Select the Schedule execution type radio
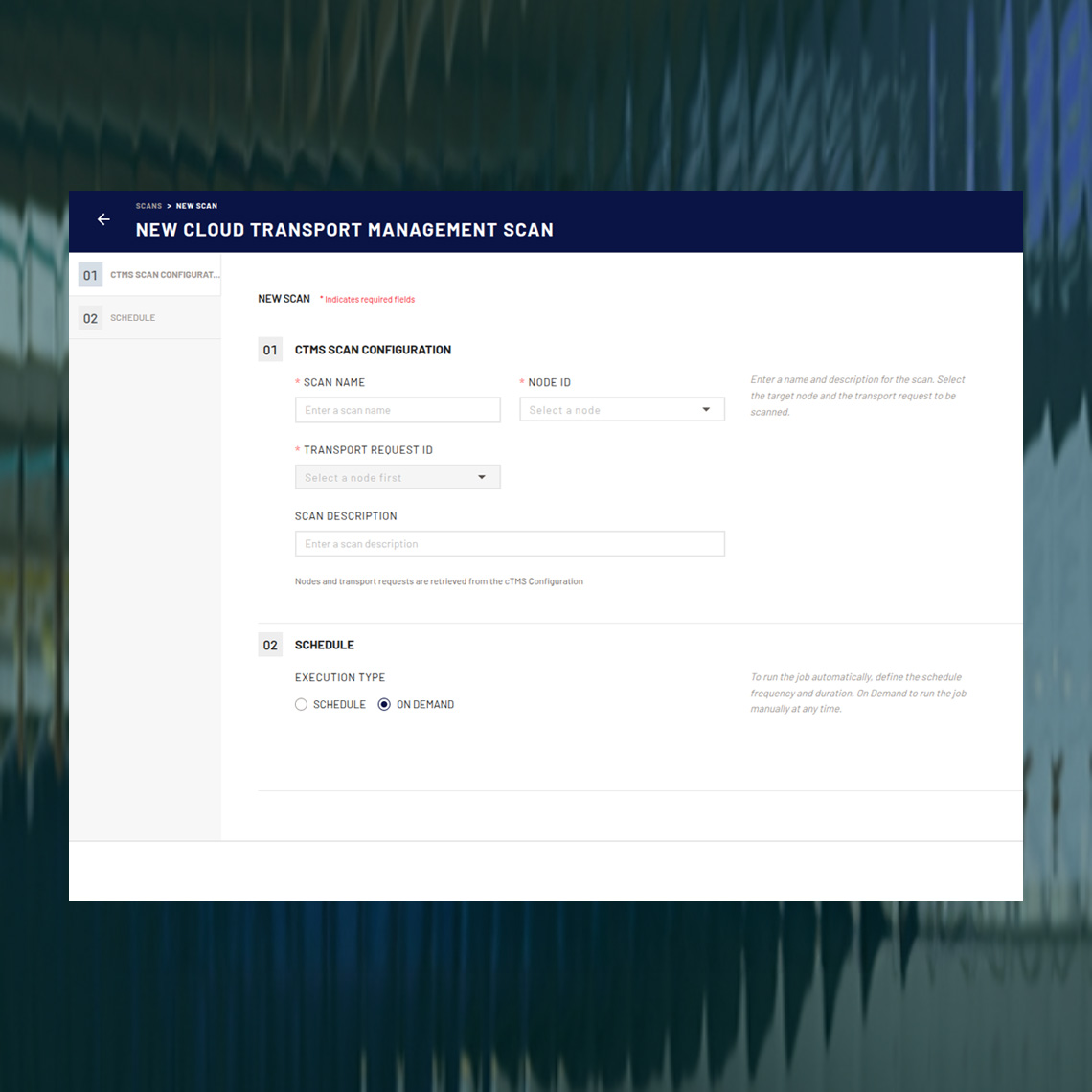 click(302, 704)
